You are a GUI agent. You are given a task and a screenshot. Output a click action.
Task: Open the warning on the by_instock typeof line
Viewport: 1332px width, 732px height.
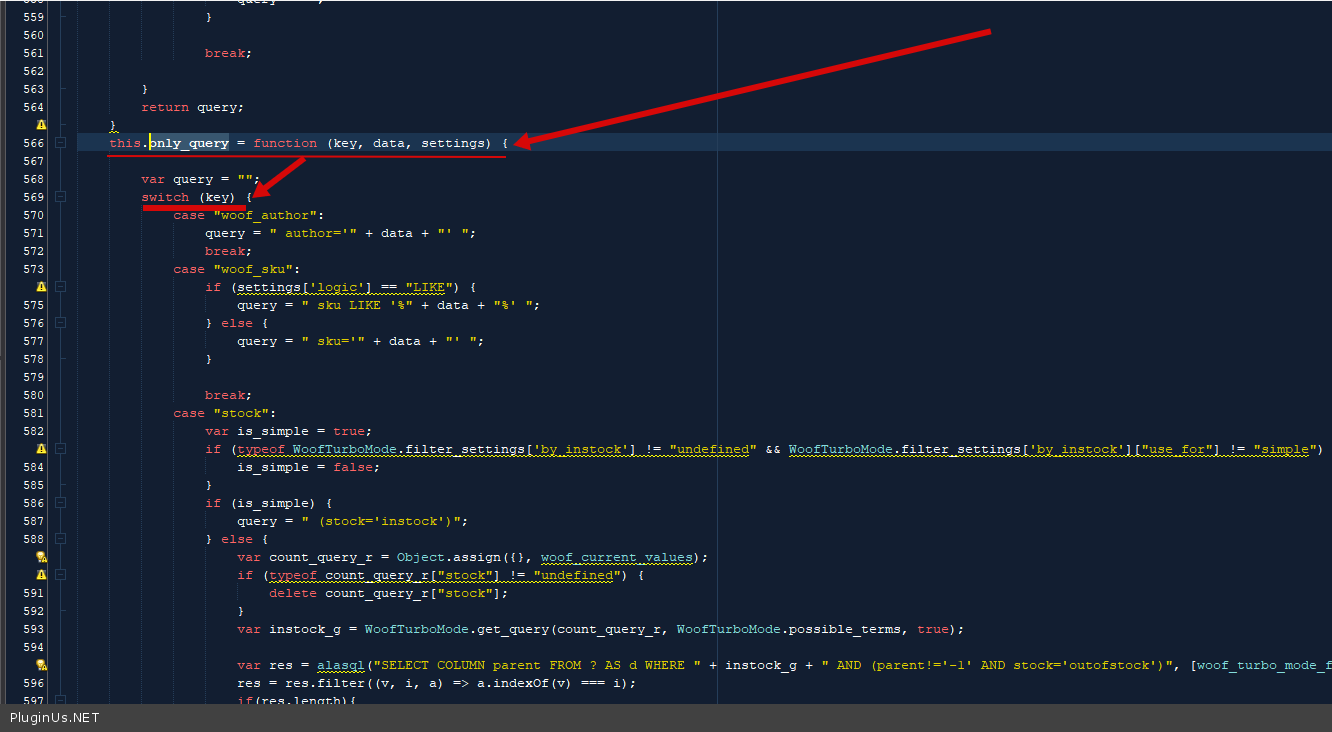tap(41, 449)
